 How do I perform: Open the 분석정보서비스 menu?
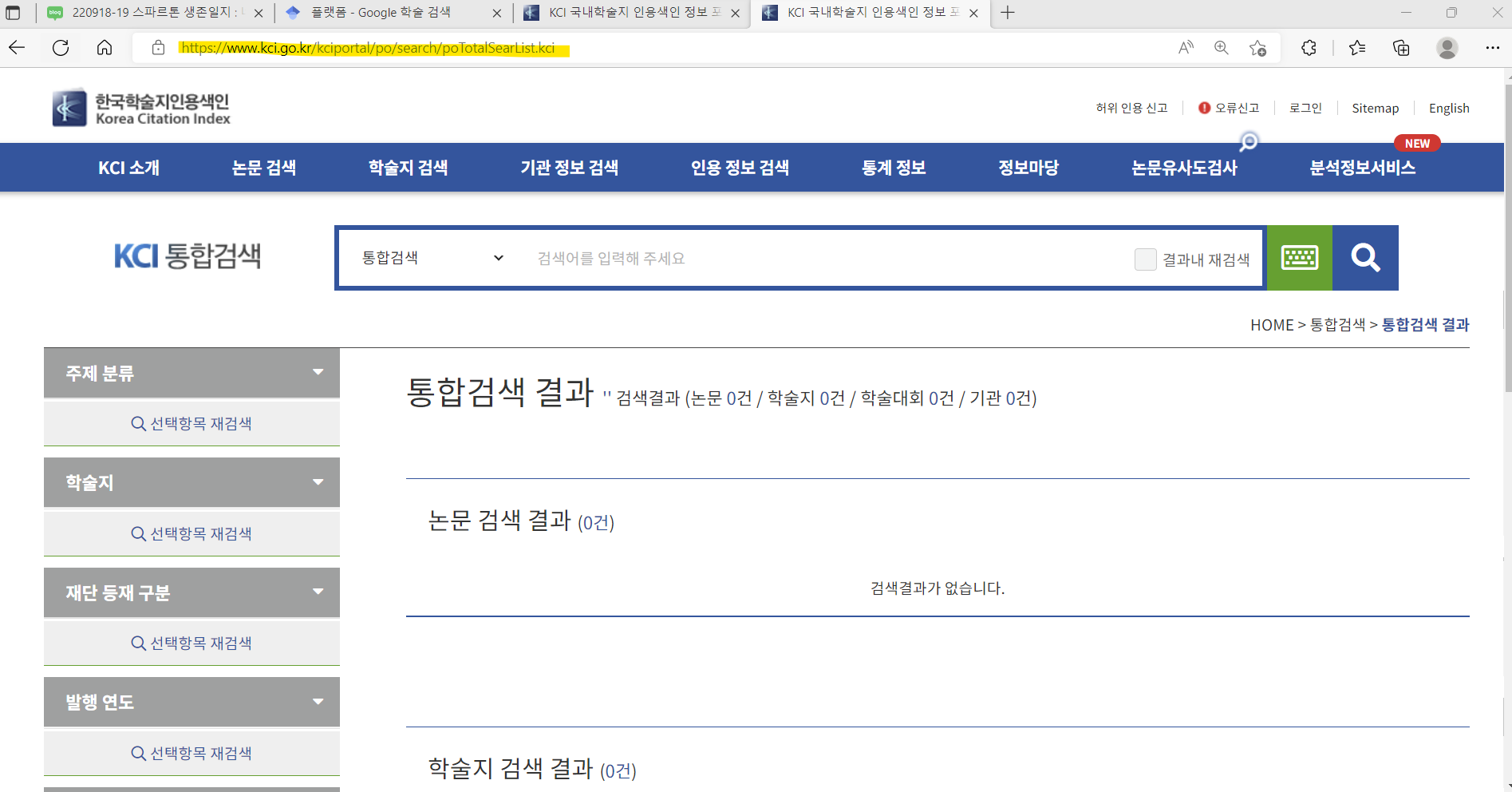click(x=1362, y=168)
